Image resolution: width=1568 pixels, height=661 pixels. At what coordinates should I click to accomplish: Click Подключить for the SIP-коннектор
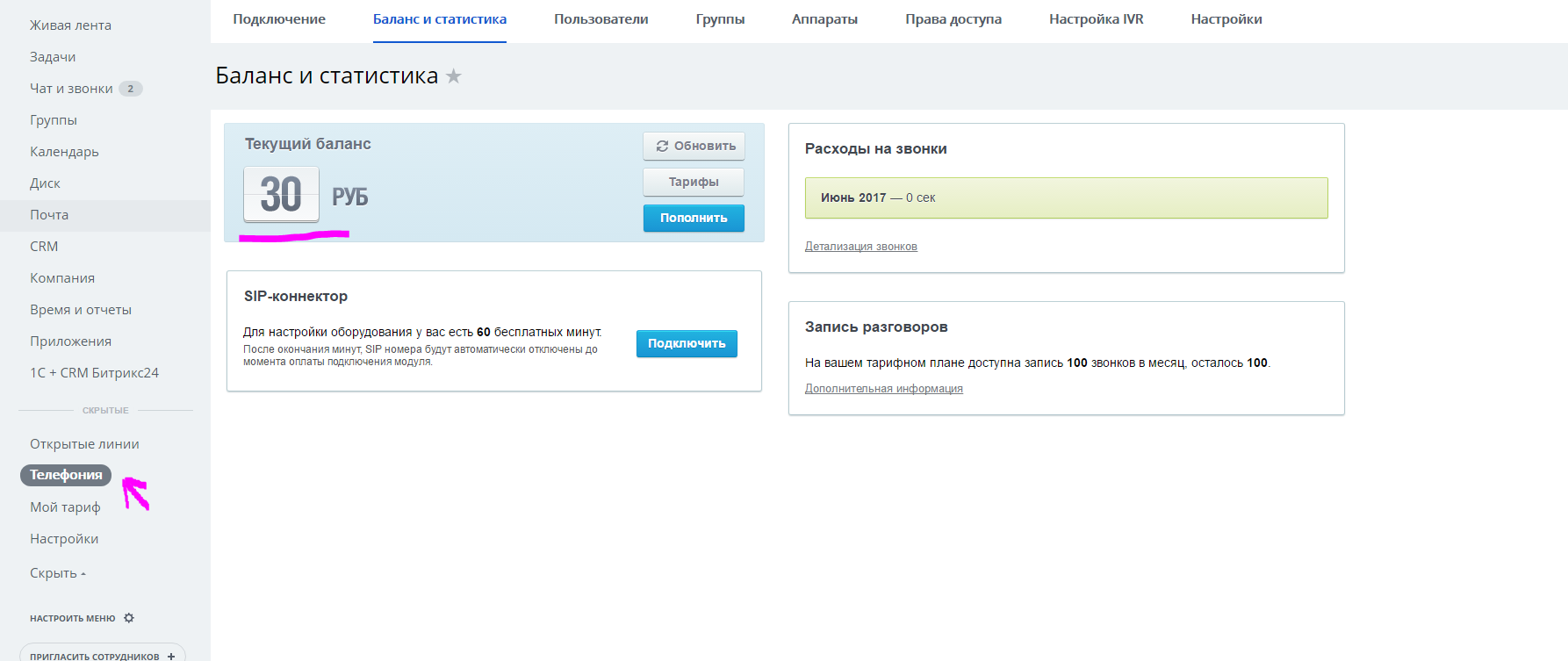[x=687, y=343]
